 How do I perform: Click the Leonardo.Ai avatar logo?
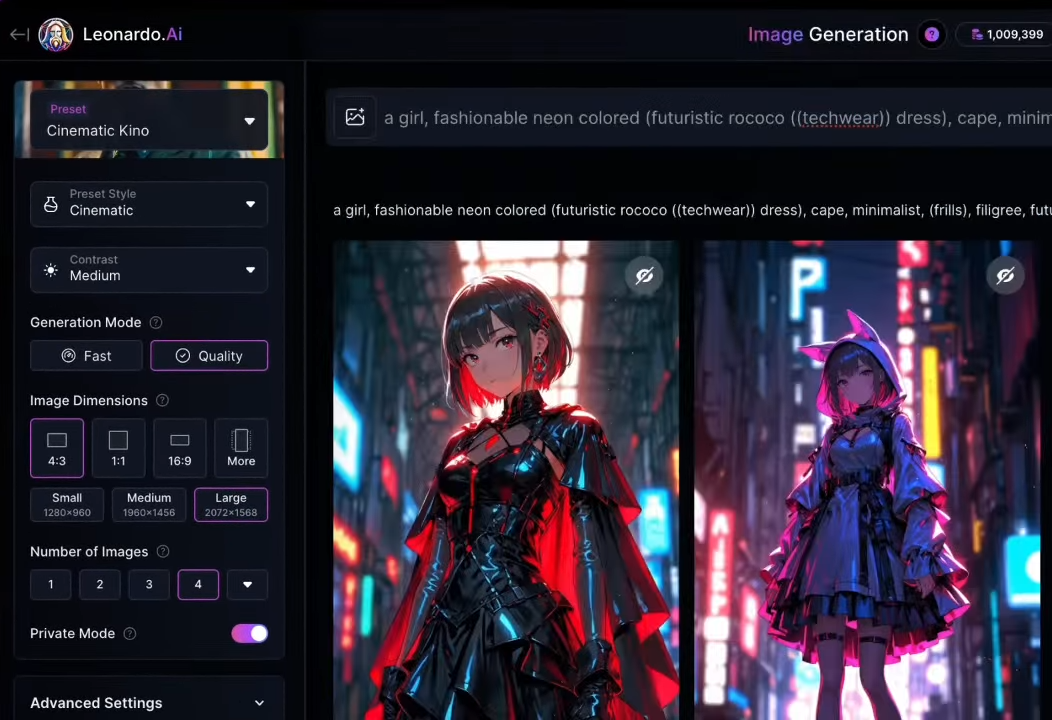click(56, 35)
